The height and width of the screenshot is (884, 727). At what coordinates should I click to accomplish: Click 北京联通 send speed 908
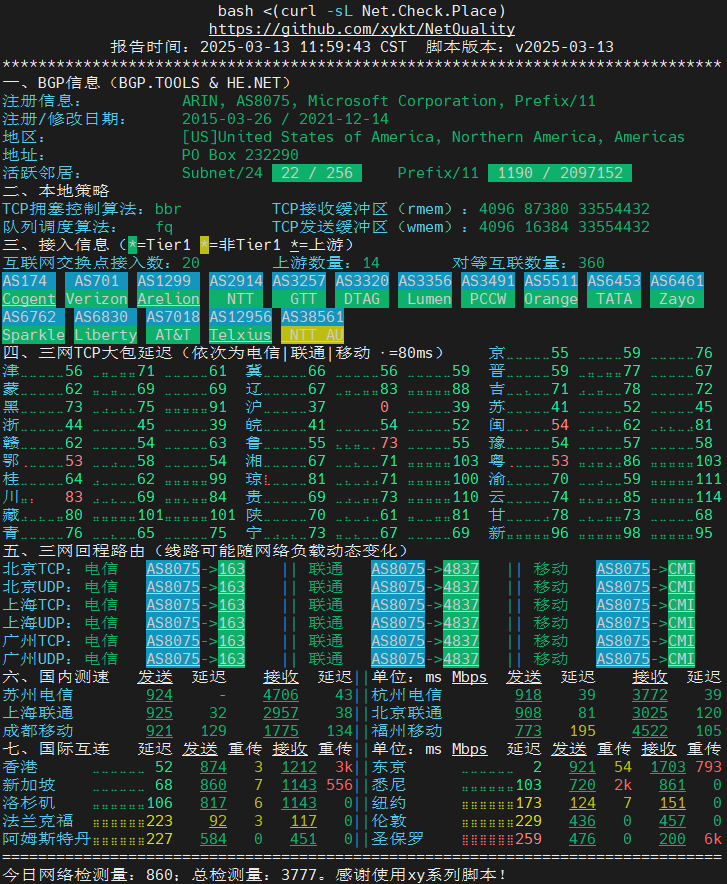tap(529, 713)
